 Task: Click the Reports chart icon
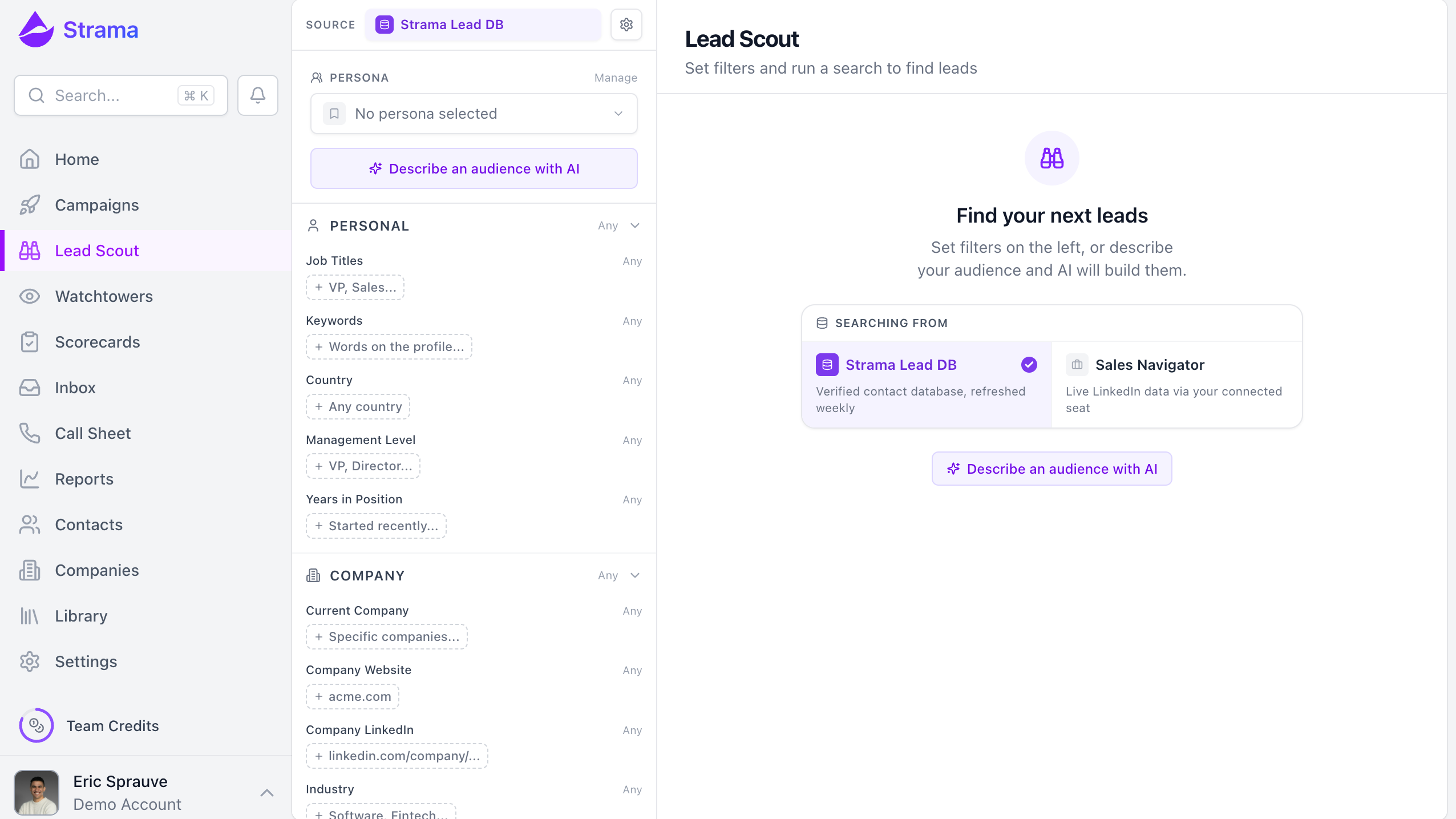30,479
